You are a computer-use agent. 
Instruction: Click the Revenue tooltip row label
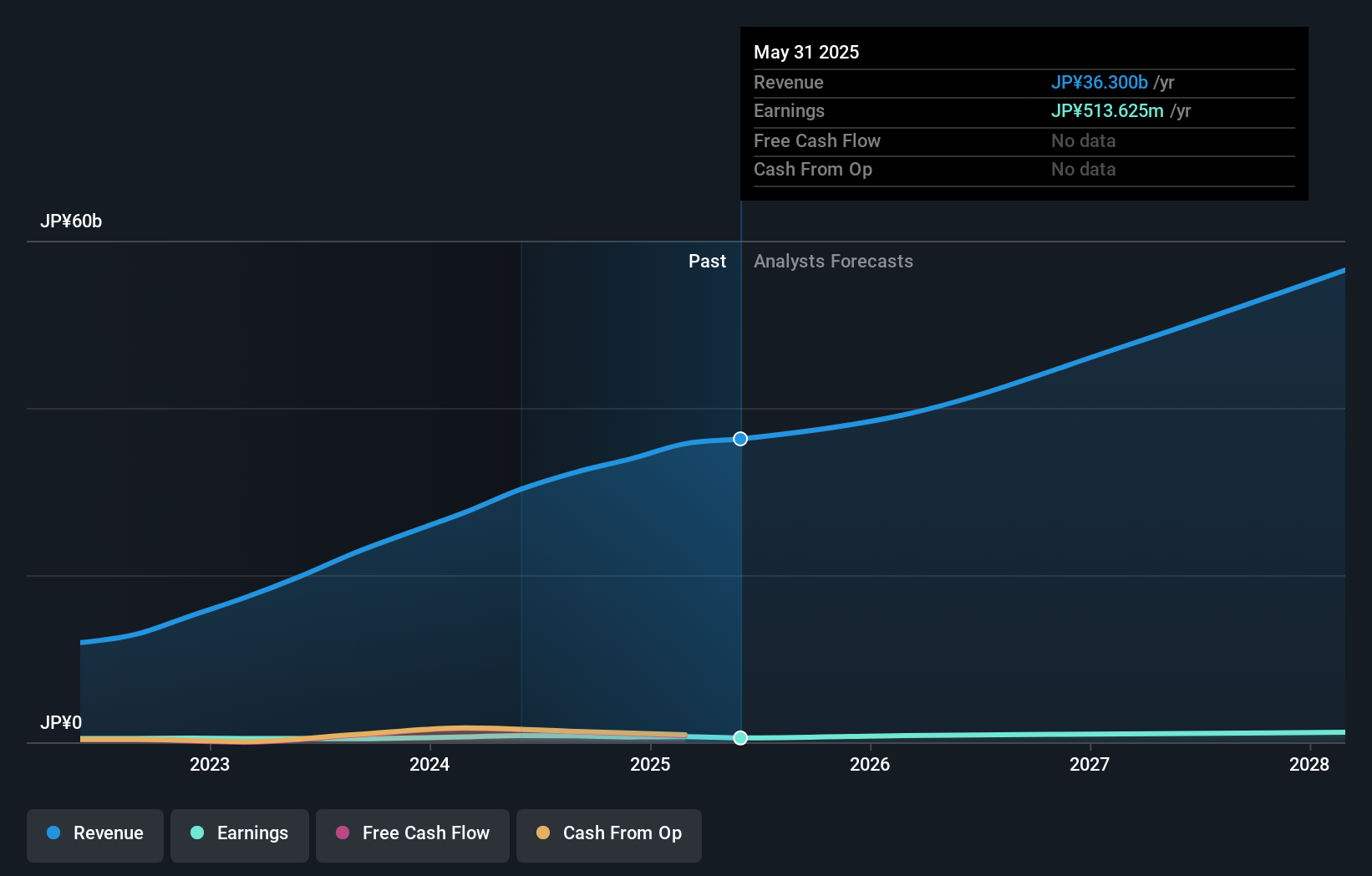(x=789, y=82)
